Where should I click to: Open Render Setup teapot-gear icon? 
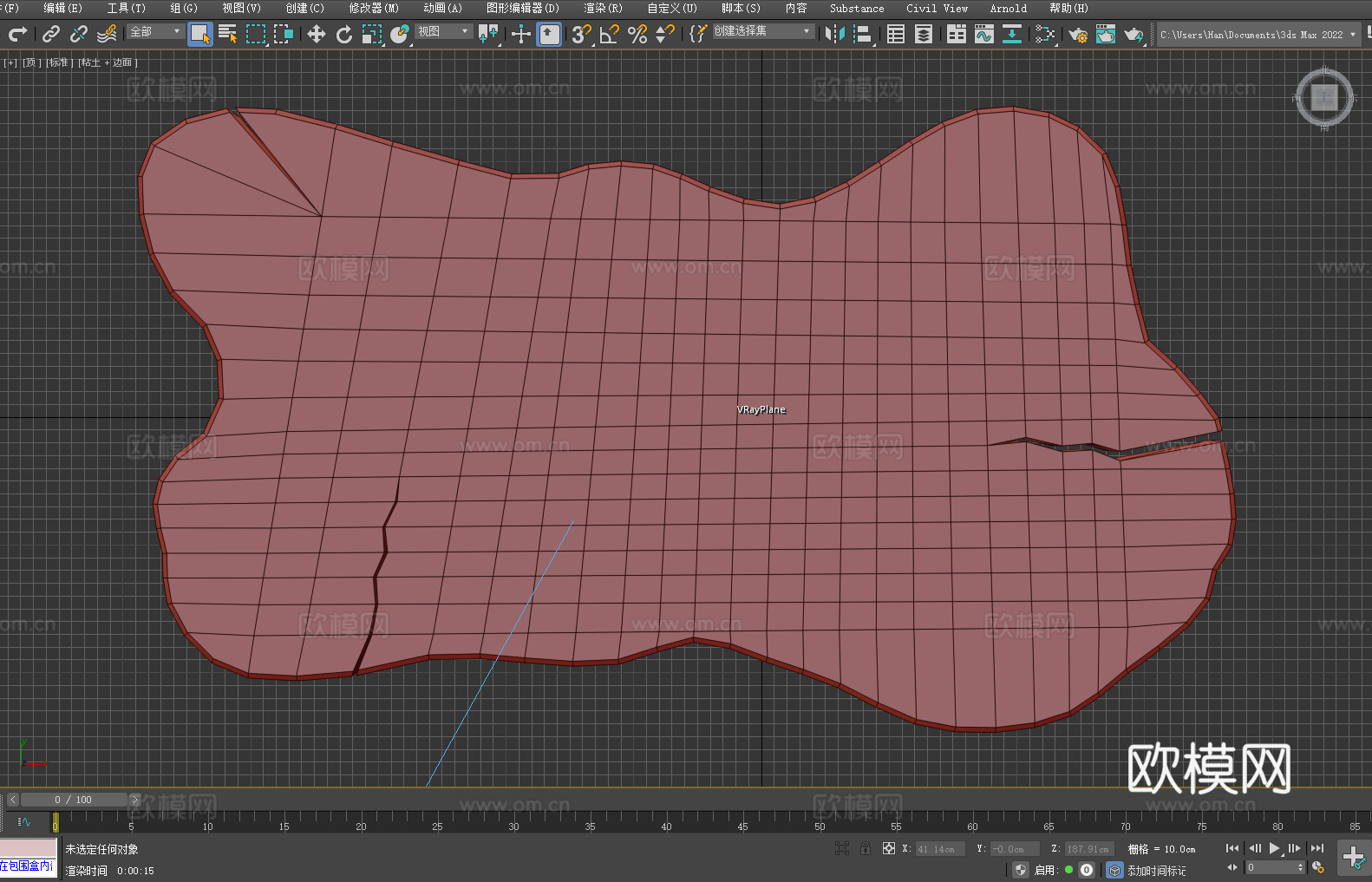(1078, 34)
